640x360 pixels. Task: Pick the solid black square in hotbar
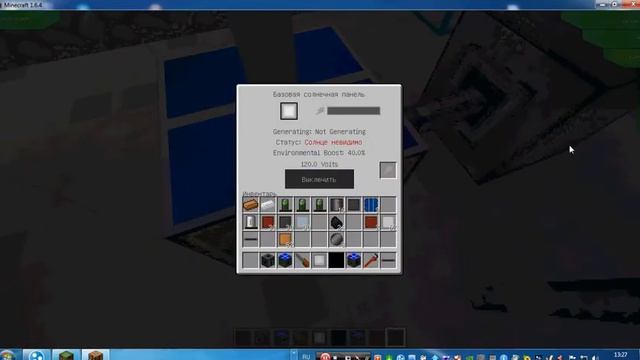336,260
